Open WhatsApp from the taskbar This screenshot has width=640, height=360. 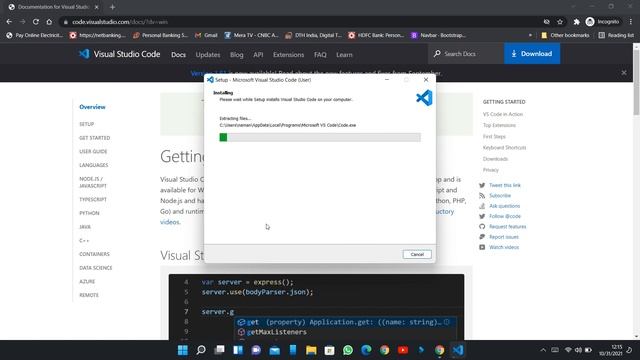point(348,350)
